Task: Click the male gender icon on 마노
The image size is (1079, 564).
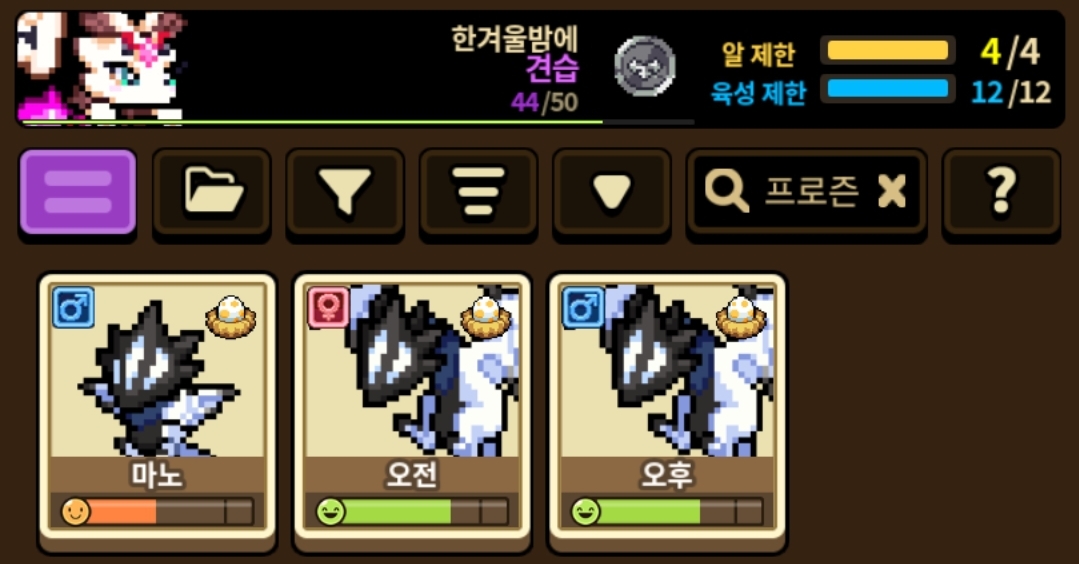Action: pos(74,307)
